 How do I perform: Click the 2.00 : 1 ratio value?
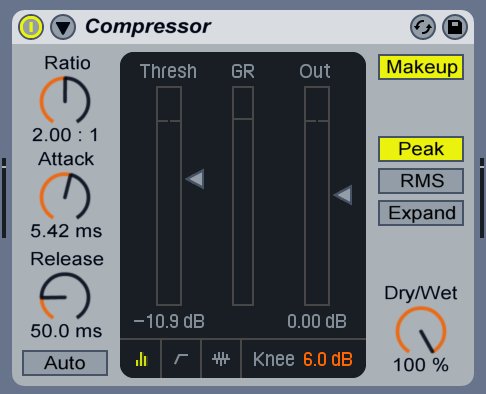(x=65, y=135)
